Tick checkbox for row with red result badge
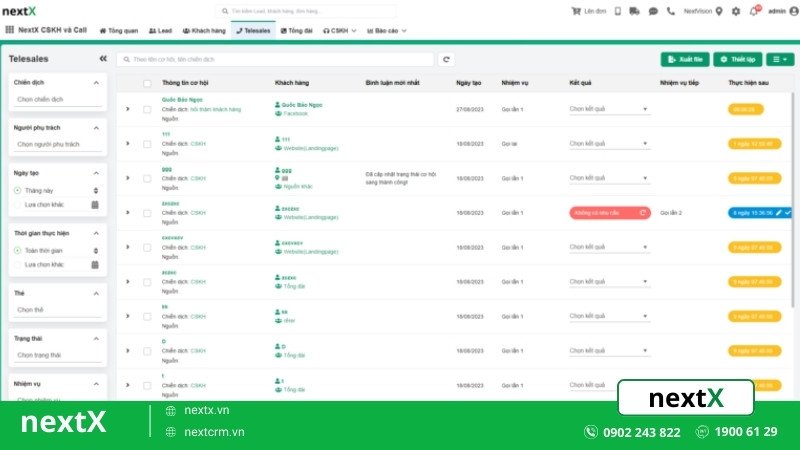The width and height of the screenshot is (800, 450). (x=147, y=213)
